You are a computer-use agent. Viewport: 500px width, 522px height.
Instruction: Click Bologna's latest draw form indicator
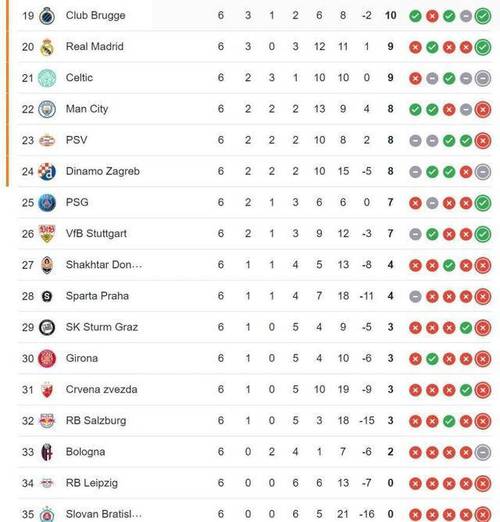point(483,452)
